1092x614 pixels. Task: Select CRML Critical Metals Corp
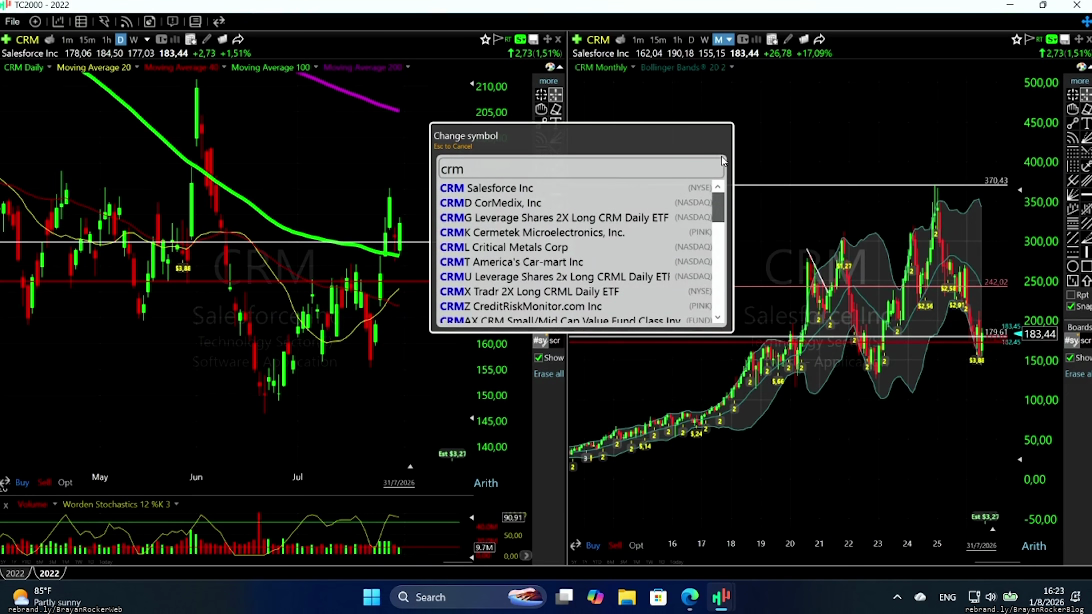575,247
